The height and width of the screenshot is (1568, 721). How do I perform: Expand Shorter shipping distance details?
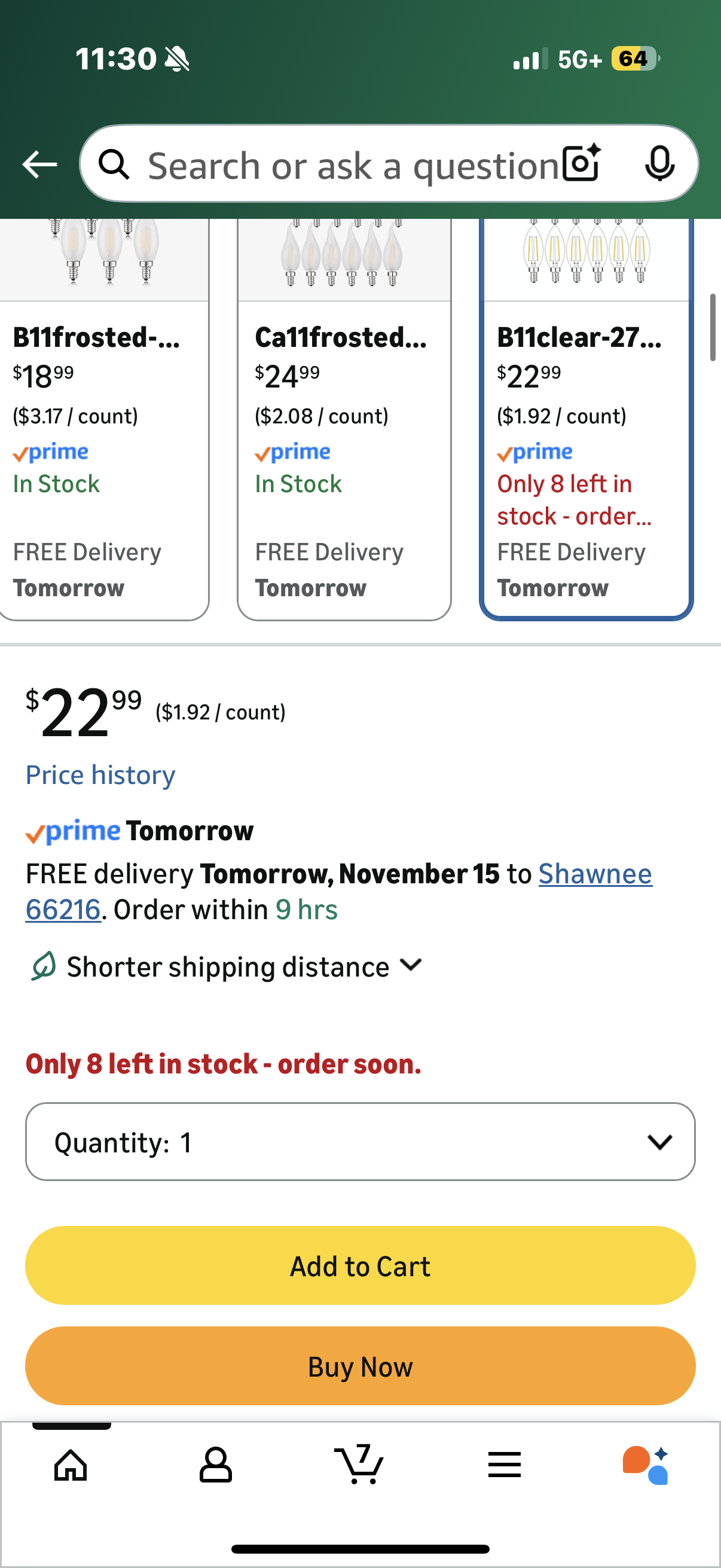(243, 966)
